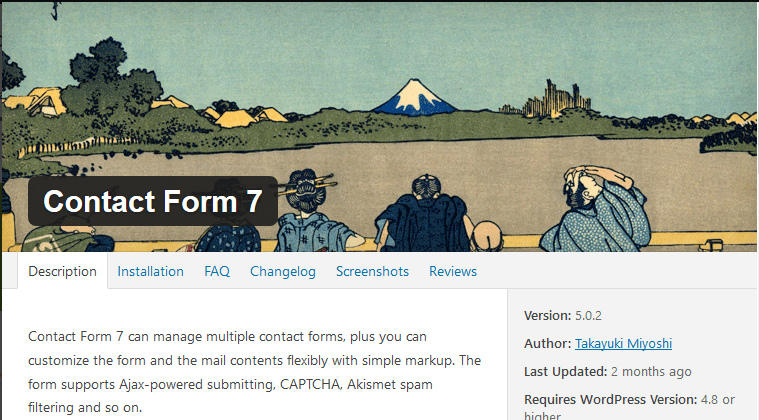Open the FAQ tab
The height and width of the screenshot is (420, 759).
[217, 271]
